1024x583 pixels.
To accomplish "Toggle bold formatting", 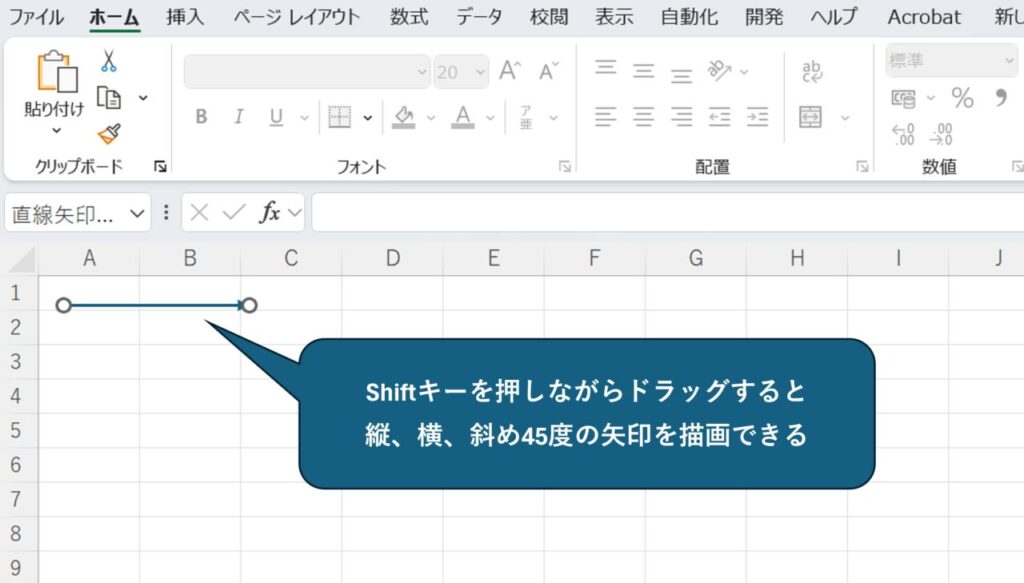I will [x=201, y=117].
